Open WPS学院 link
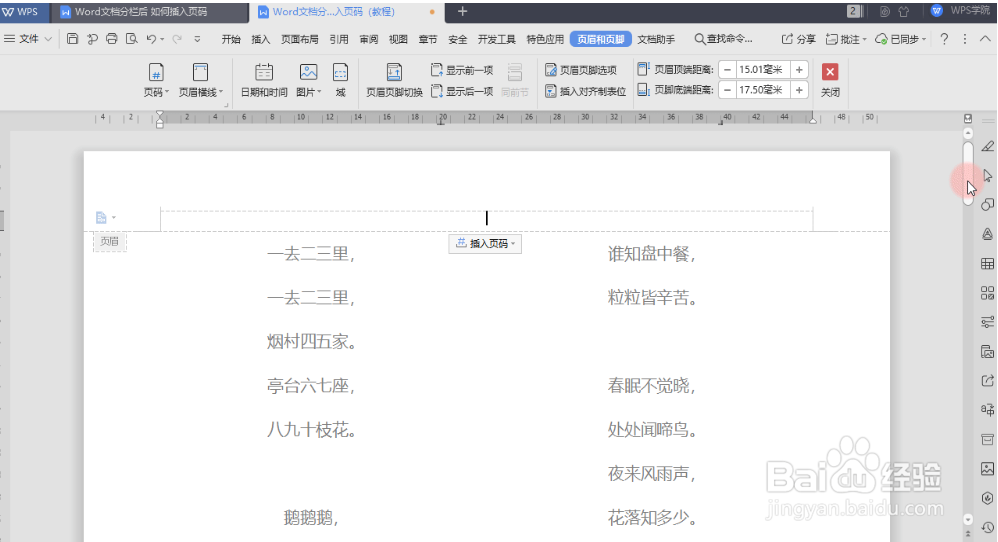The height and width of the screenshot is (542, 998). click(x=961, y=11)
